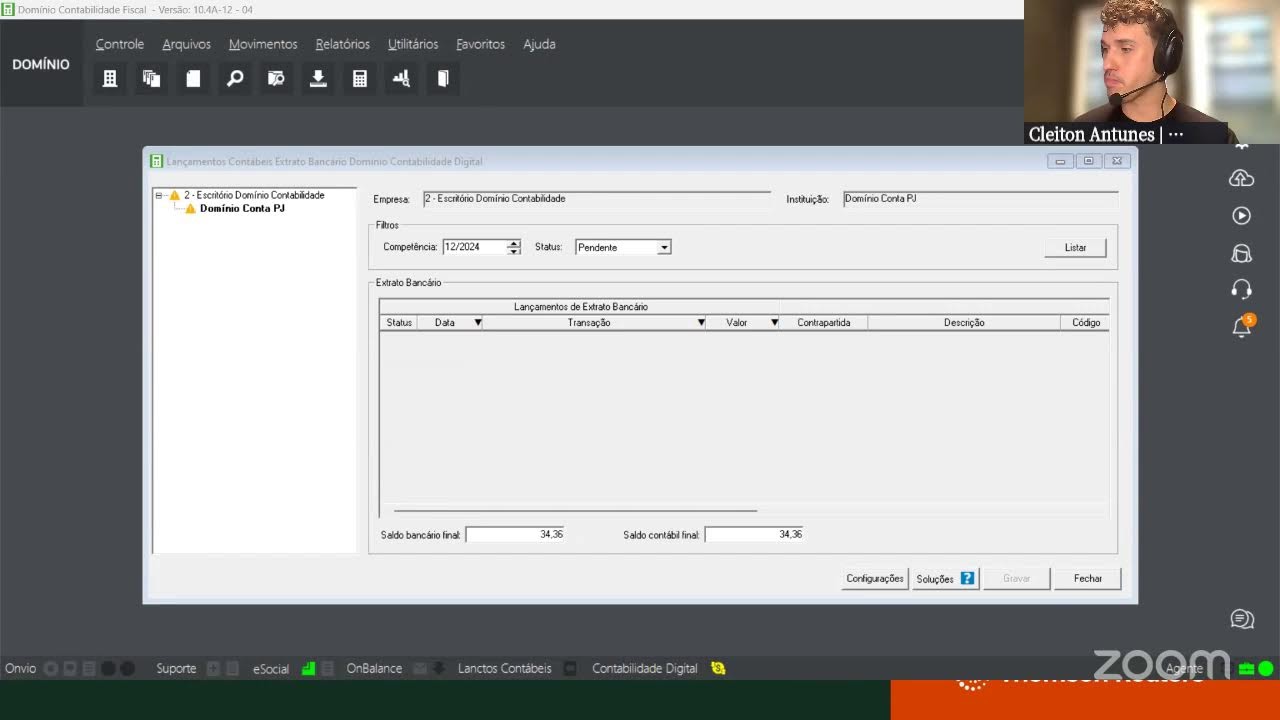Open the Relatórios menu
This screenshot has height=720, width=1280.
point(343,44)
